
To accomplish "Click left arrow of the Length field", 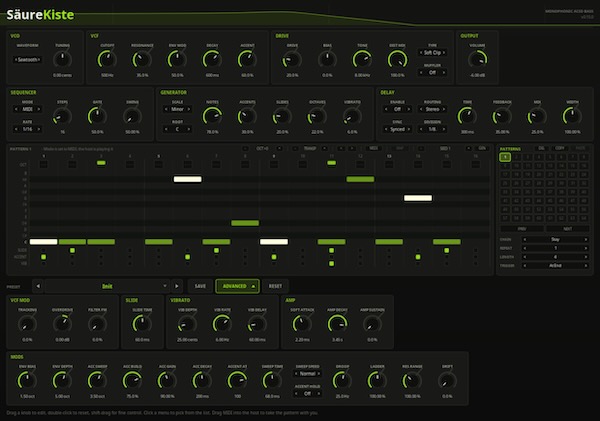I will (x=525, y=257).
